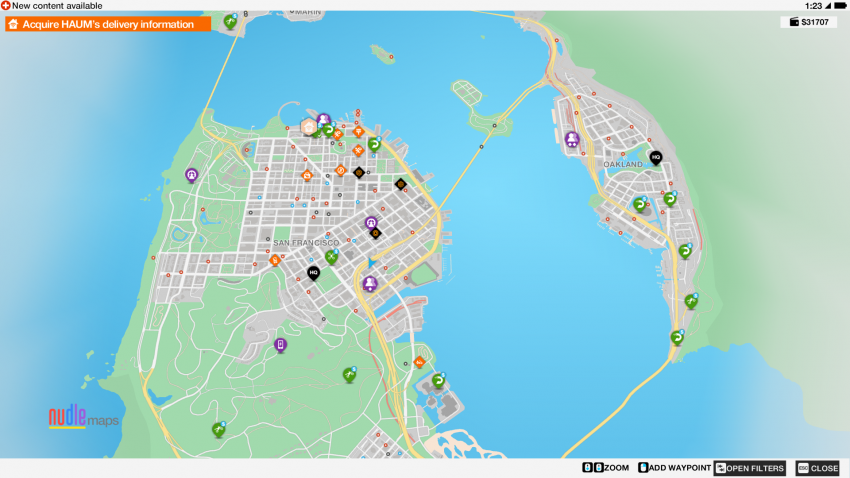
Task: Click the blue player location arrow
Action: tap(371, 263)
